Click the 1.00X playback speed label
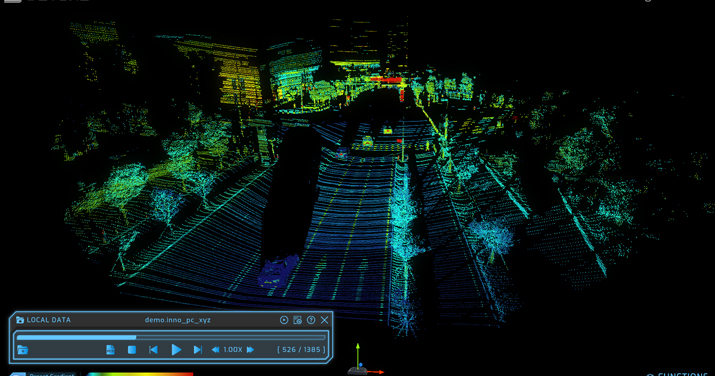The image size is (715, 376). coord(233,350)
